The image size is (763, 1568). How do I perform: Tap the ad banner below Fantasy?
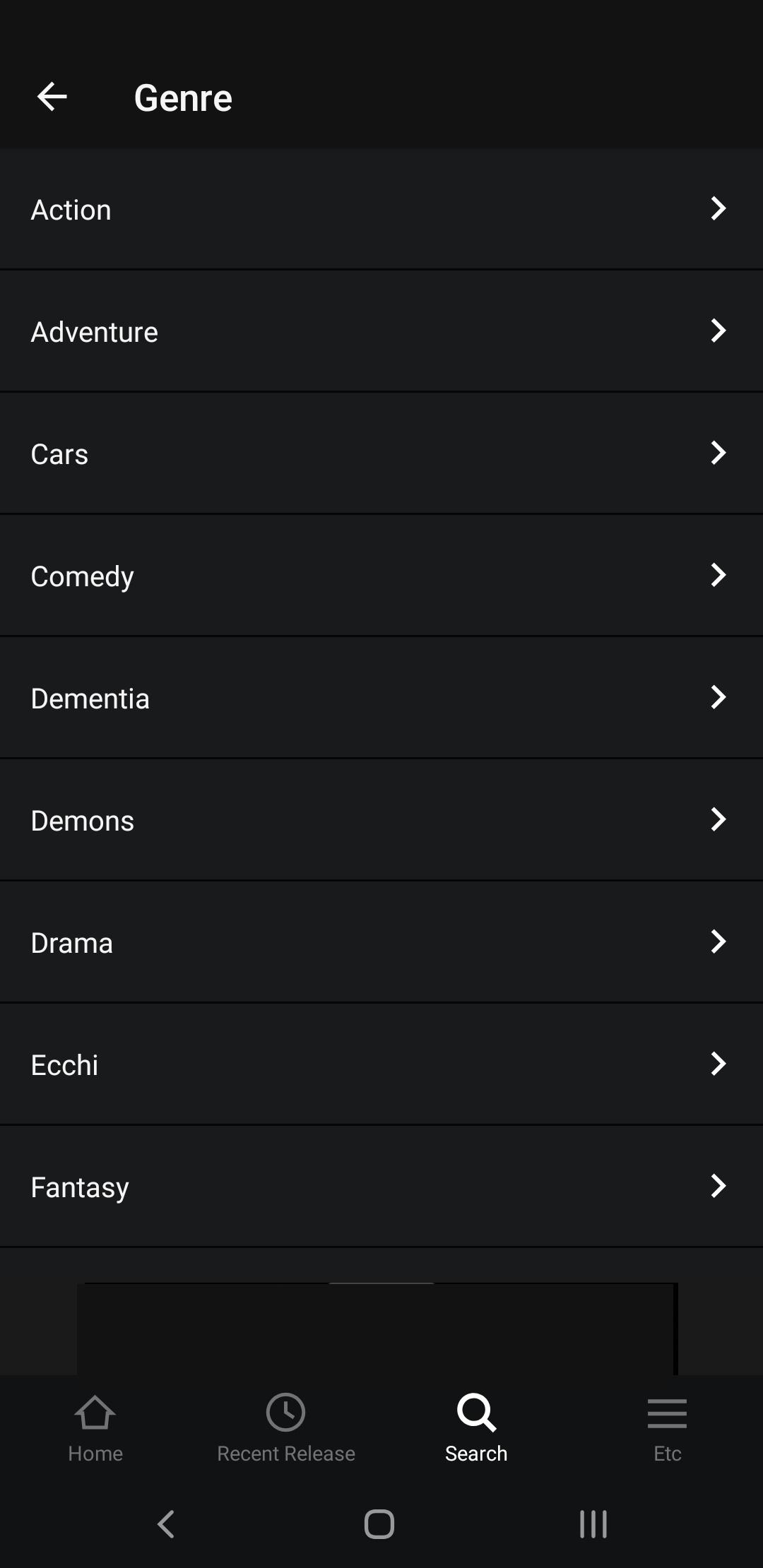point(377,1329)
